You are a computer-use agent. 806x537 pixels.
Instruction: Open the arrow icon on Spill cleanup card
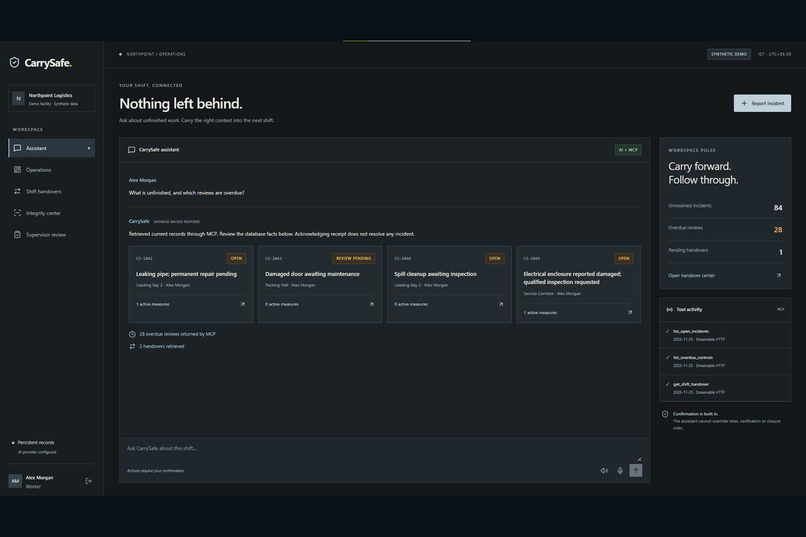pos(501,304)
